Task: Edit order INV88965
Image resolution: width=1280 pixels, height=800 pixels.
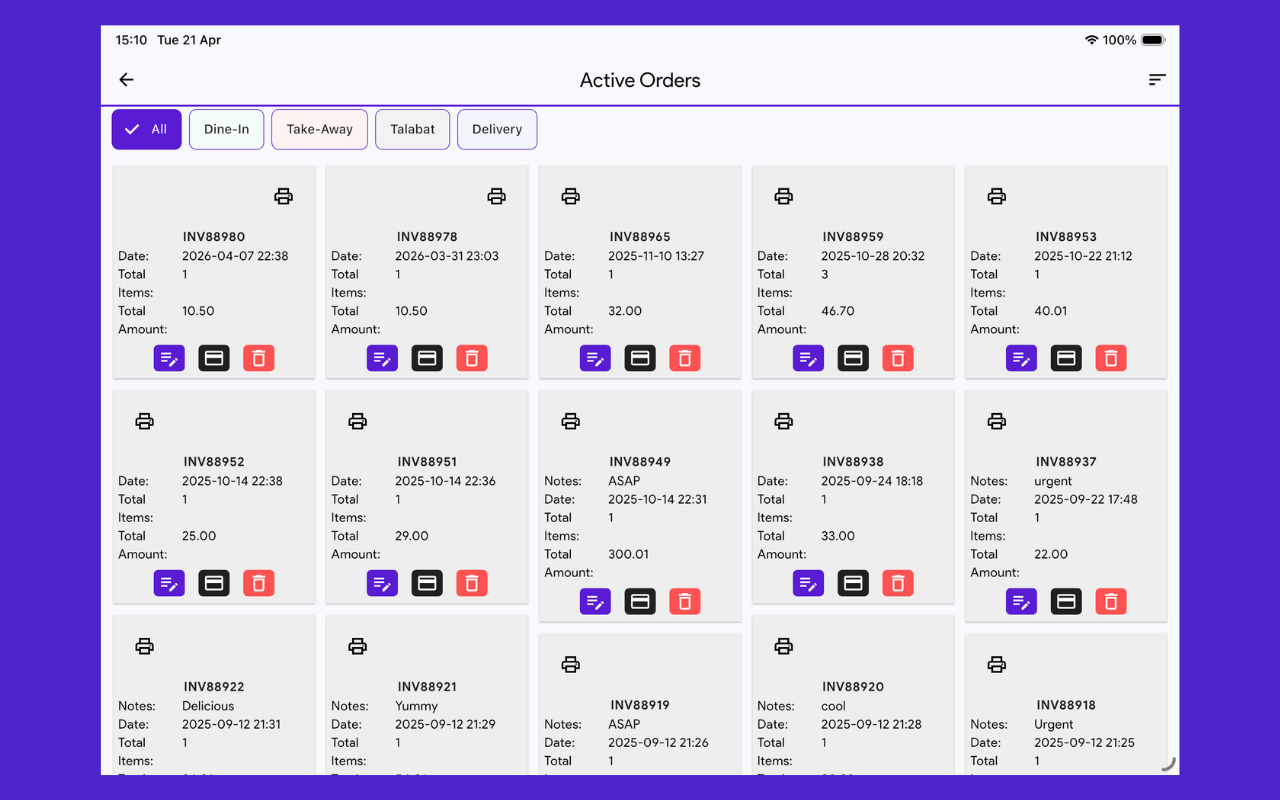Action: [x=595, y=358]
